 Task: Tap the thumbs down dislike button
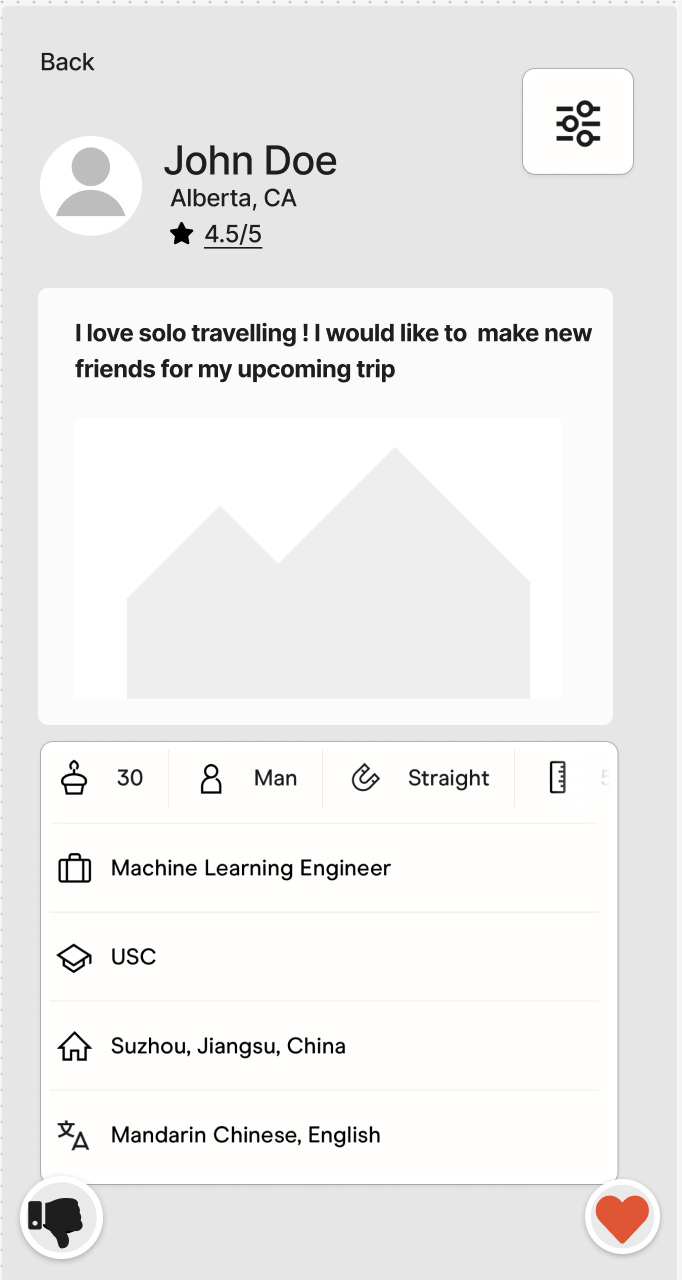pyautogui.click(x=61, y=1217)
